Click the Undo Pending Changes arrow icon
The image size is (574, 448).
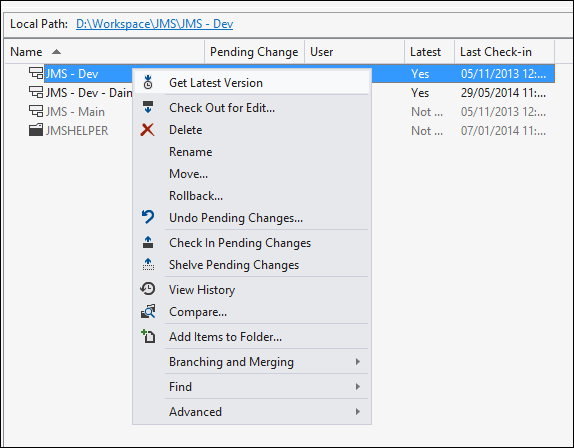point(148,217)
